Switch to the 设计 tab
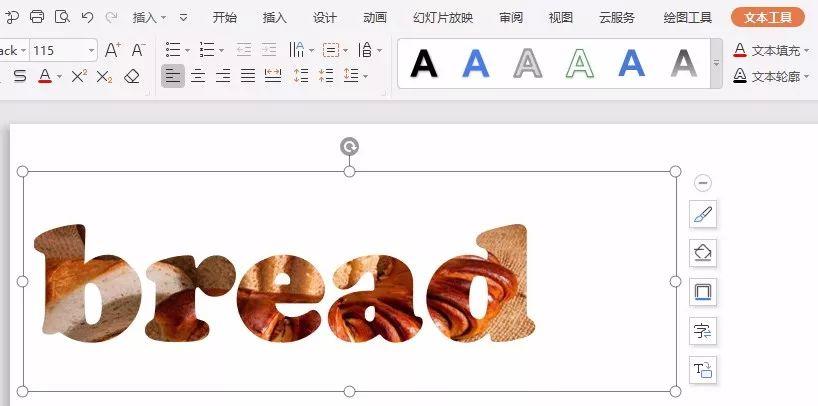This screenshot has width=818, height=406. pos(324,18)
